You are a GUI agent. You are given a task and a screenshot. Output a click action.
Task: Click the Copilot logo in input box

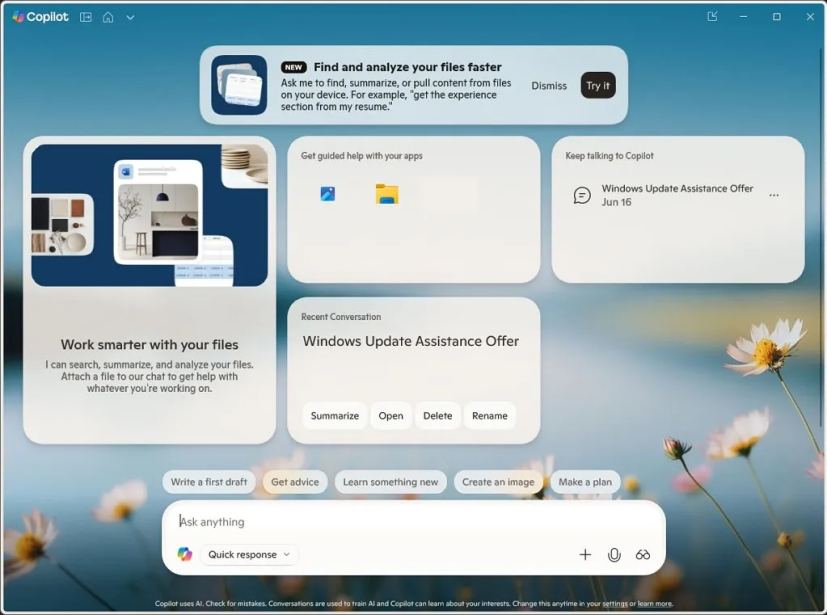tap(185, 554)
